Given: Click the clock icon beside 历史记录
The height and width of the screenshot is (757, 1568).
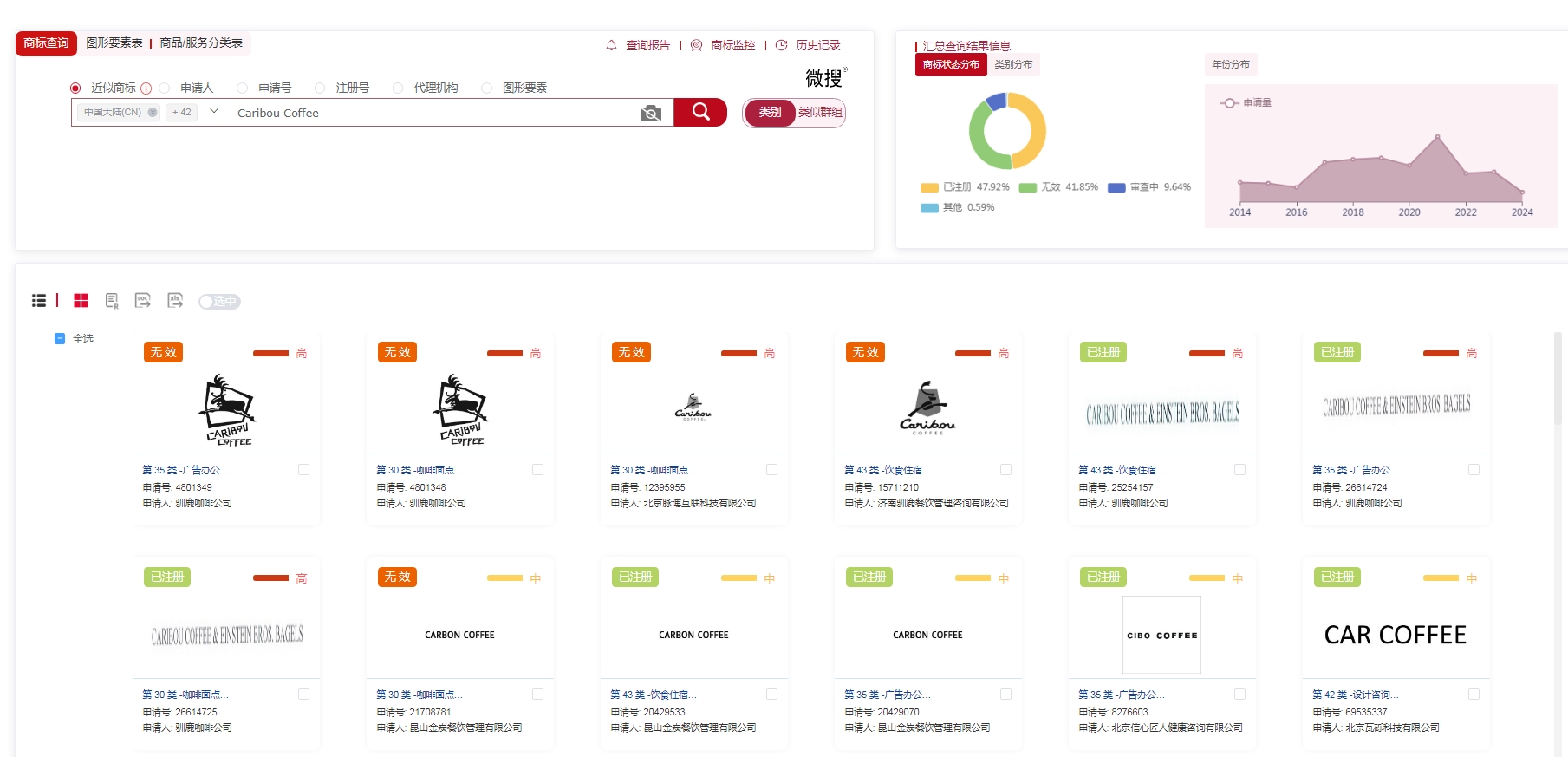Looking at the screenshot, I should (781, 45).
